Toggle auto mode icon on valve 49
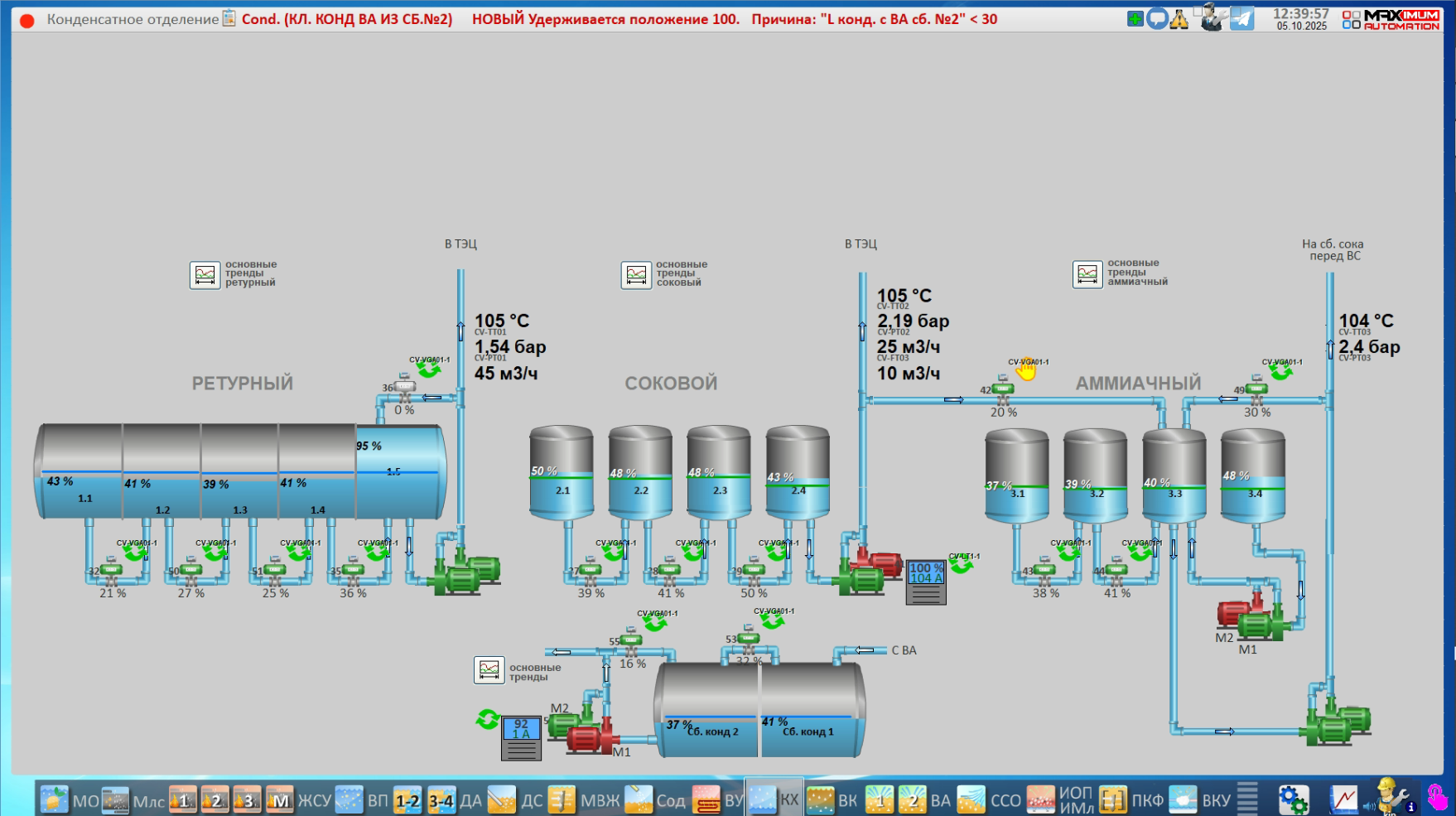 (1281, 370)
